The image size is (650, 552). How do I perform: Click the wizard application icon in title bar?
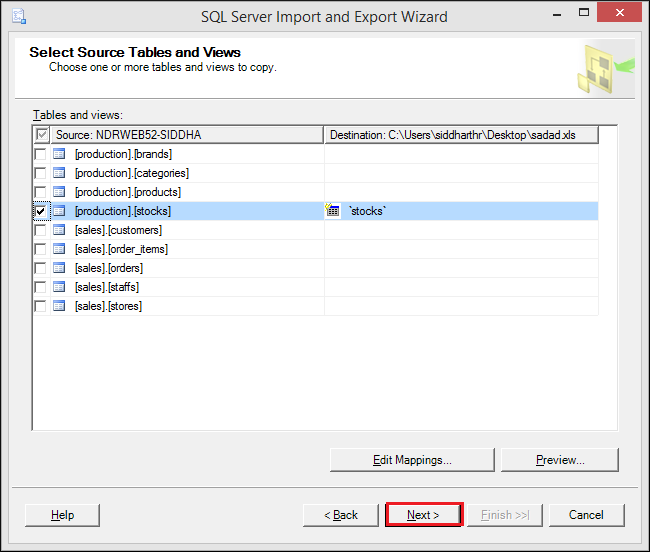[x=19, y=17]
